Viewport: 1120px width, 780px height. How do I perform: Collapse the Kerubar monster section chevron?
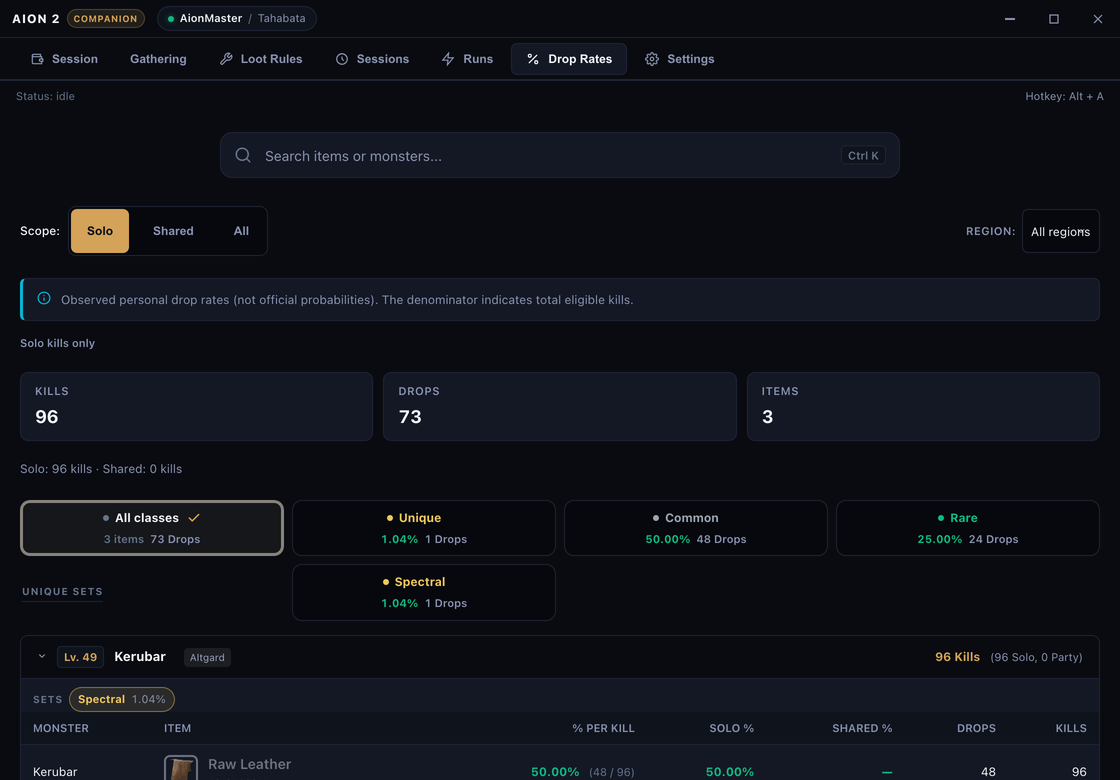tap(42, 656)
